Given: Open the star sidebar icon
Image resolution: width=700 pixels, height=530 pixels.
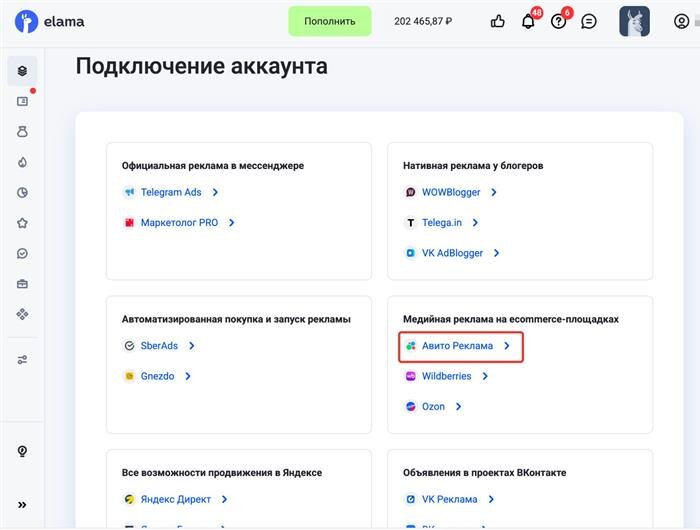Looking at the screenshot, I should 22,223.
